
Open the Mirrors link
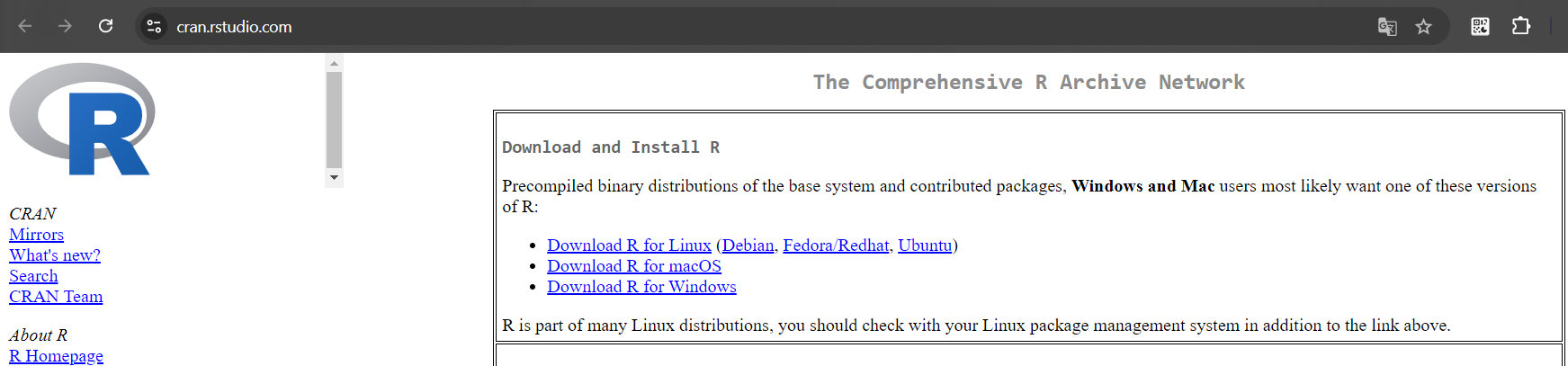click(x=36, y=235)
